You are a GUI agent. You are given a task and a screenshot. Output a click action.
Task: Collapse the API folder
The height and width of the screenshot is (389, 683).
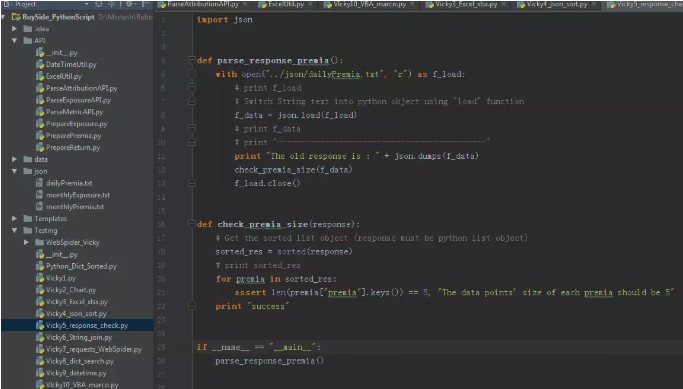[14, 41]
